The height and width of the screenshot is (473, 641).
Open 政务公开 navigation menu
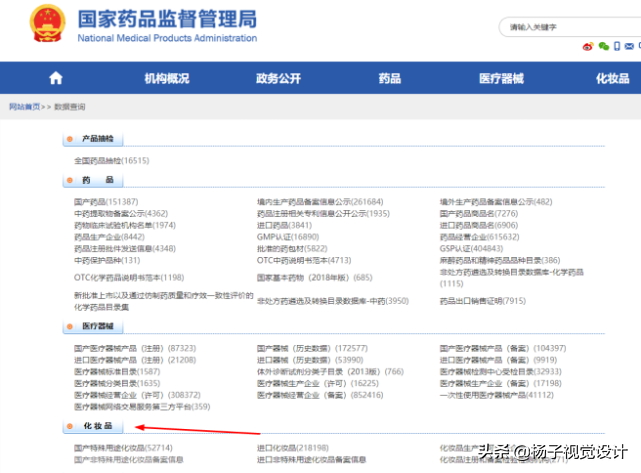(278, 78)
